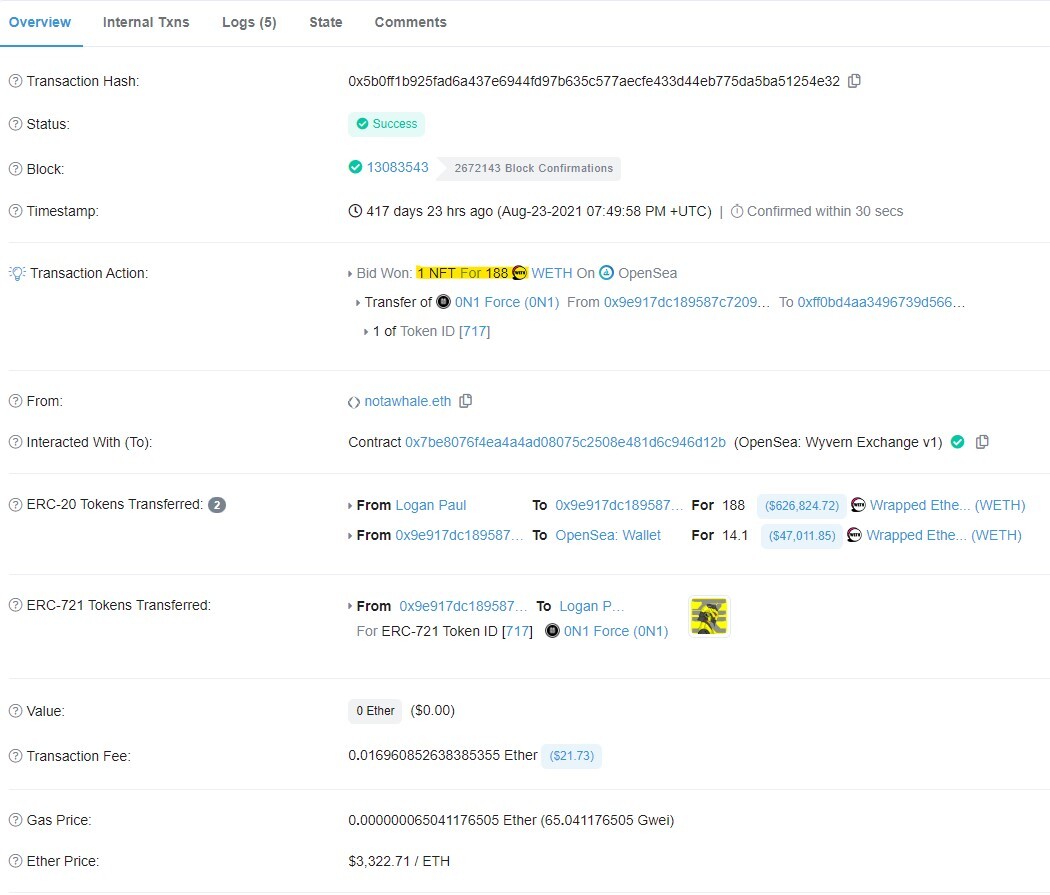
Task: Open 0N1 Force (0N1) in ERC-721 row
Action: click(616, 631)
